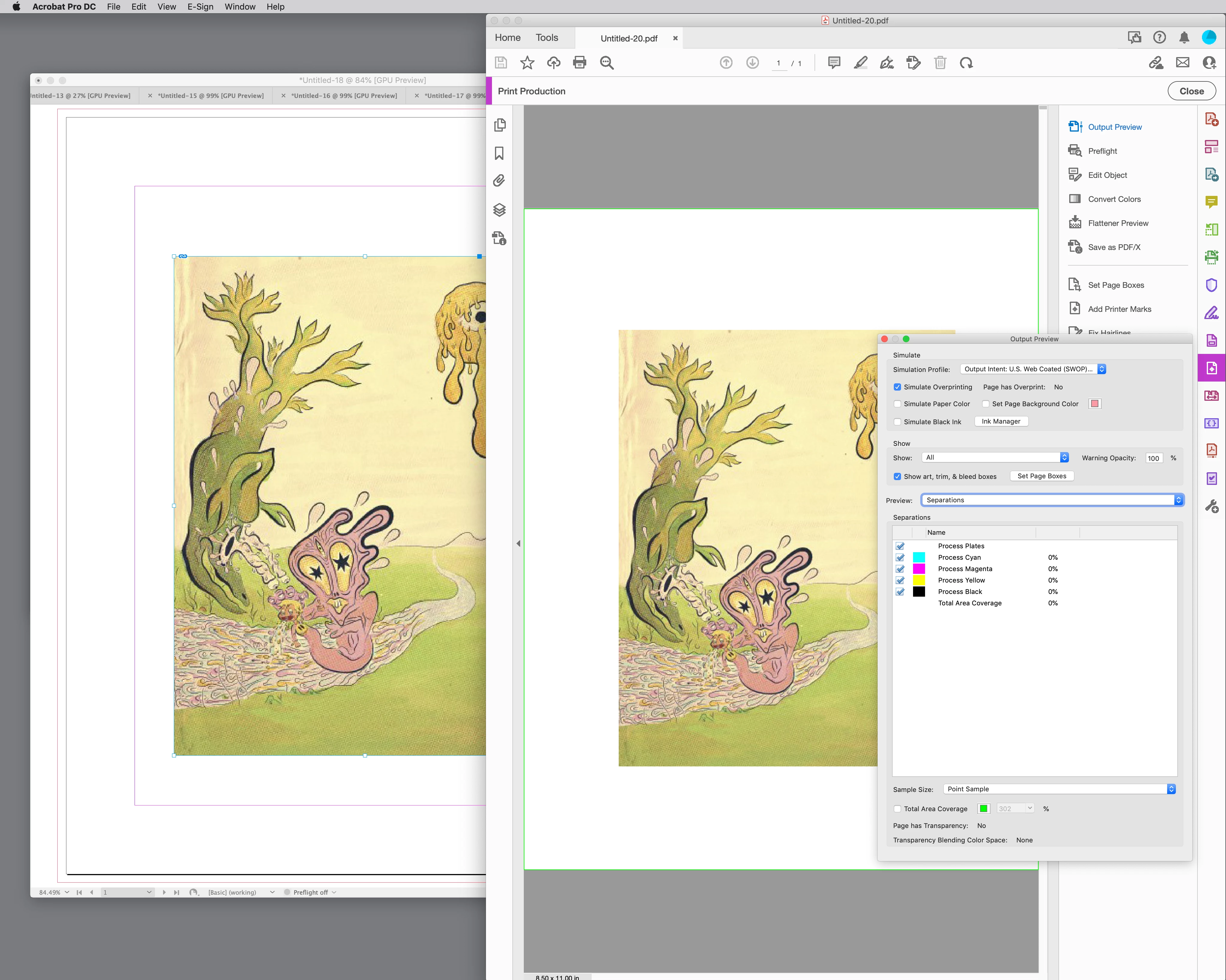Image resolution: width=1226 pixels, height=980 pixels.
Task: Click the print icon in the toolbar
Action: click(x=579, y=62)
